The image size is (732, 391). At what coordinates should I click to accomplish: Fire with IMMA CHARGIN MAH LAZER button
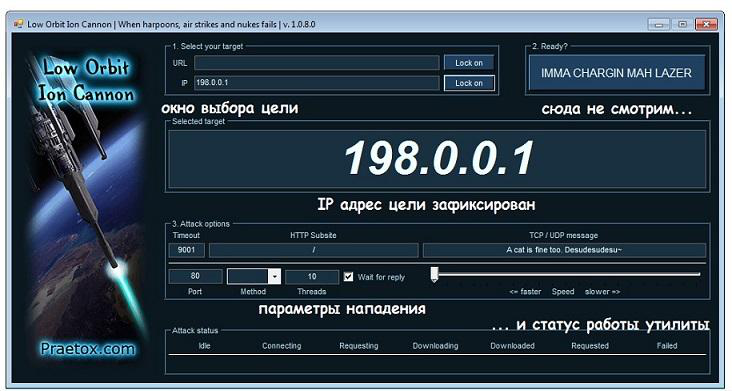coord(616,73)
